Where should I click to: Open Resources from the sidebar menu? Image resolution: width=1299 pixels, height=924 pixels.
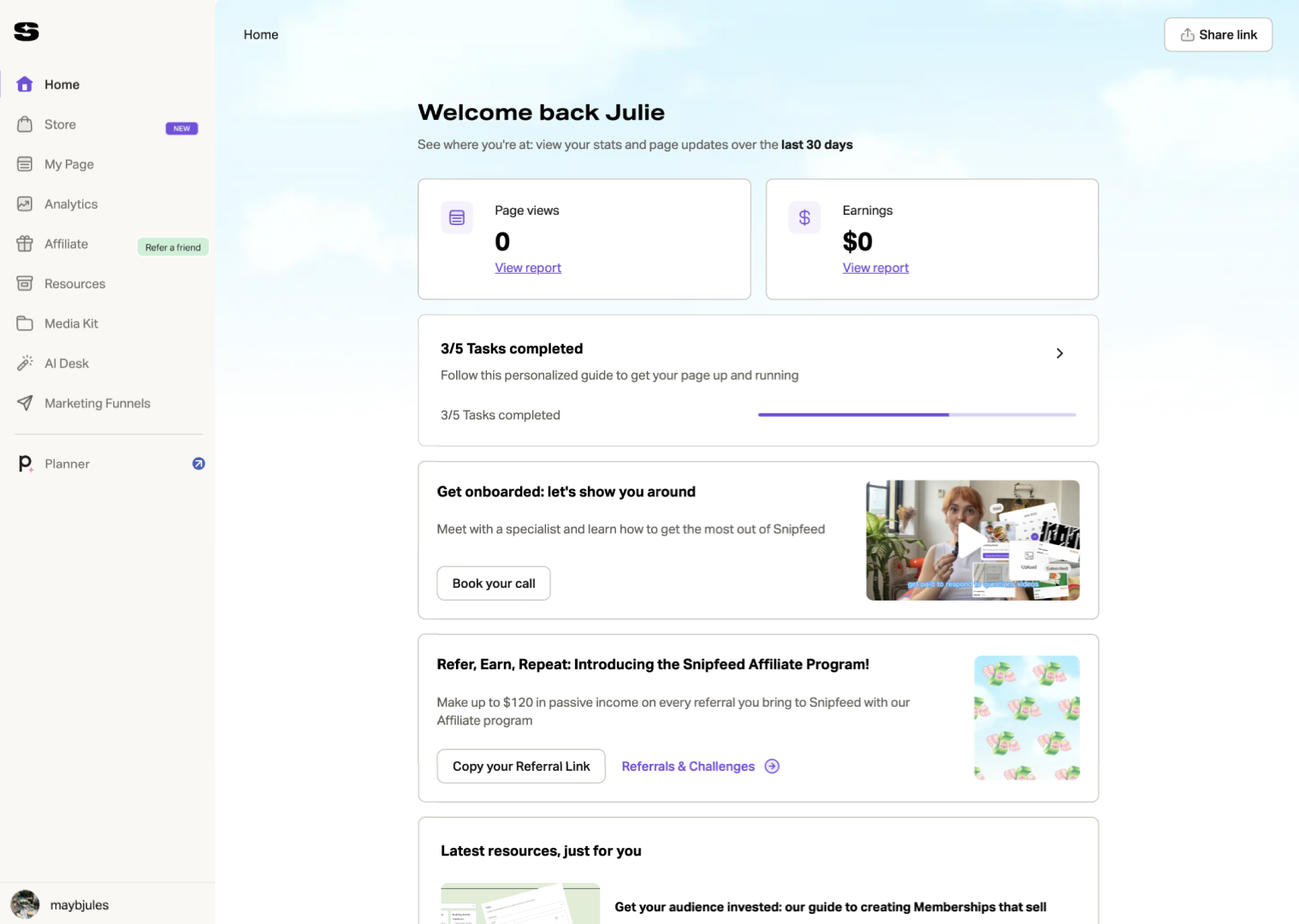74,284
